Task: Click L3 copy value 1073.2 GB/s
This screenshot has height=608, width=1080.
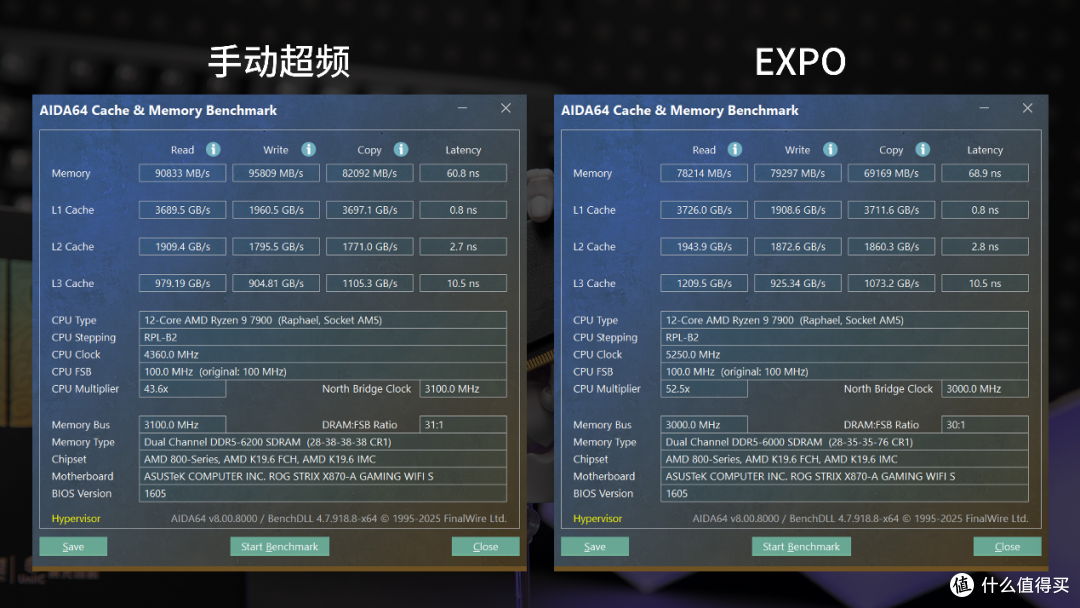Action: point(891,283)
